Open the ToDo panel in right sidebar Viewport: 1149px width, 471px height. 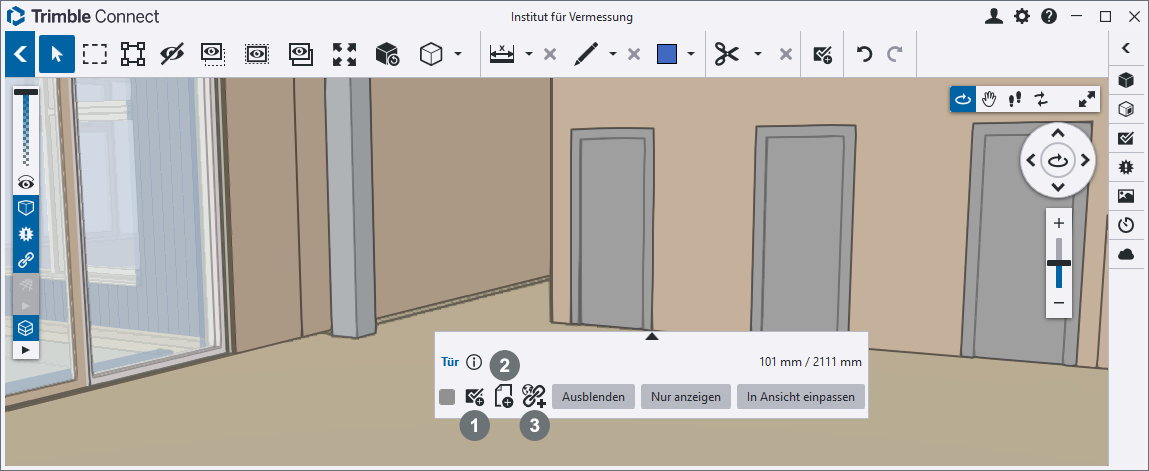click(1126, 138)
